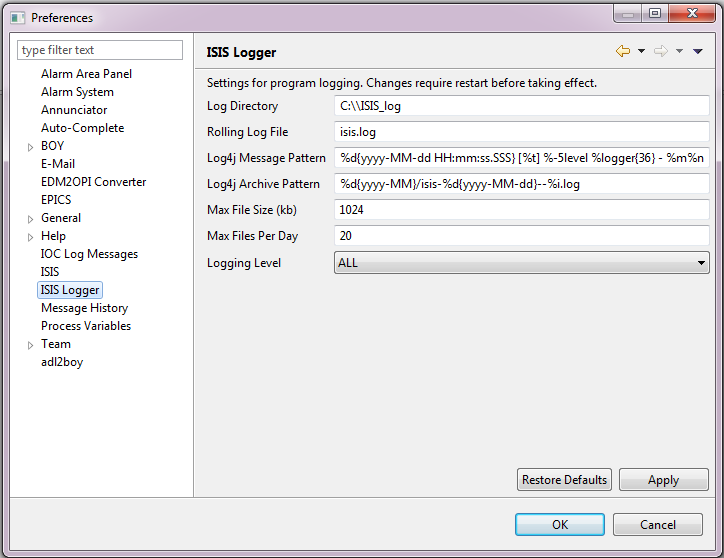724x558 pixels.
Task: Click the forward navigation arrow icon
Action: pos(660,52)
